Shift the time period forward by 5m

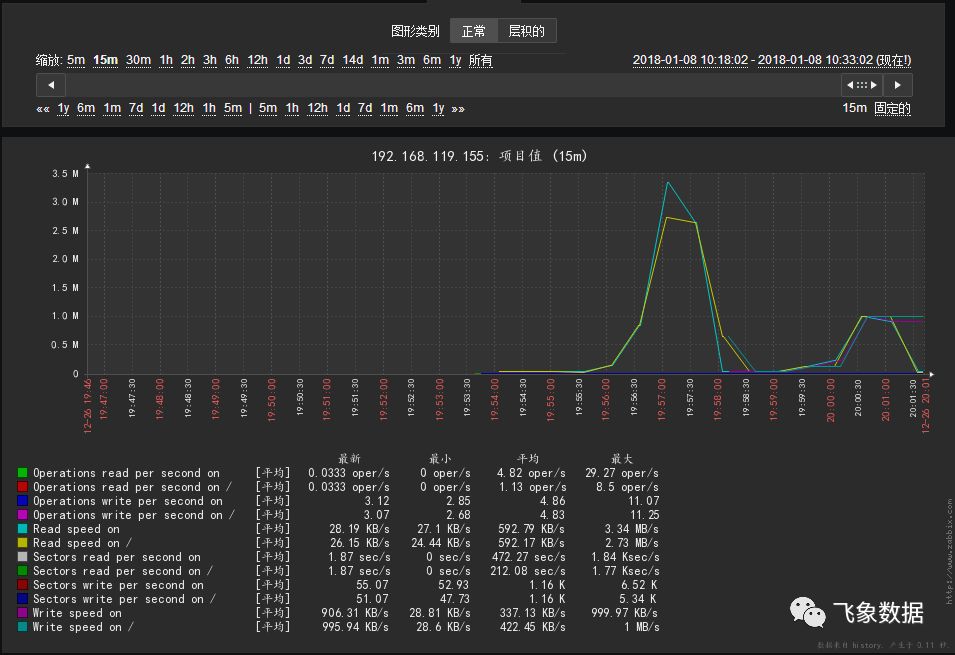tap(268, 108)
